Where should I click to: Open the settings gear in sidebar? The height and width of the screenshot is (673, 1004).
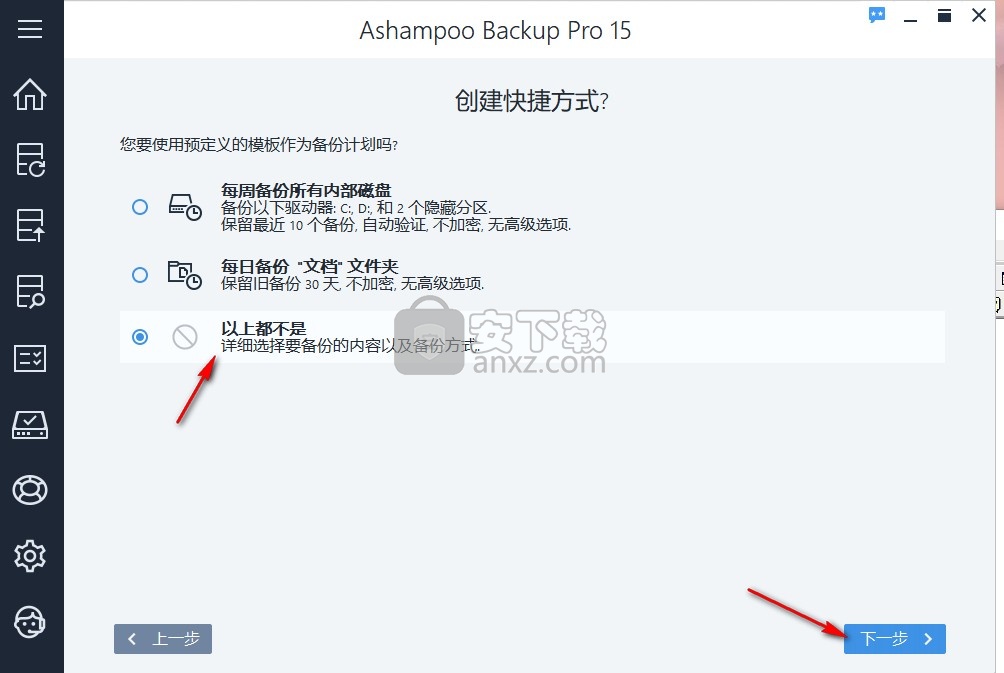[30, 556]
